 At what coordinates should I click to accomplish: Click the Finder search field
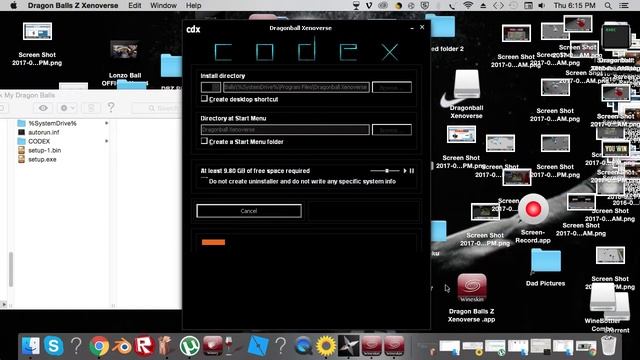click(x=158, y=108)
